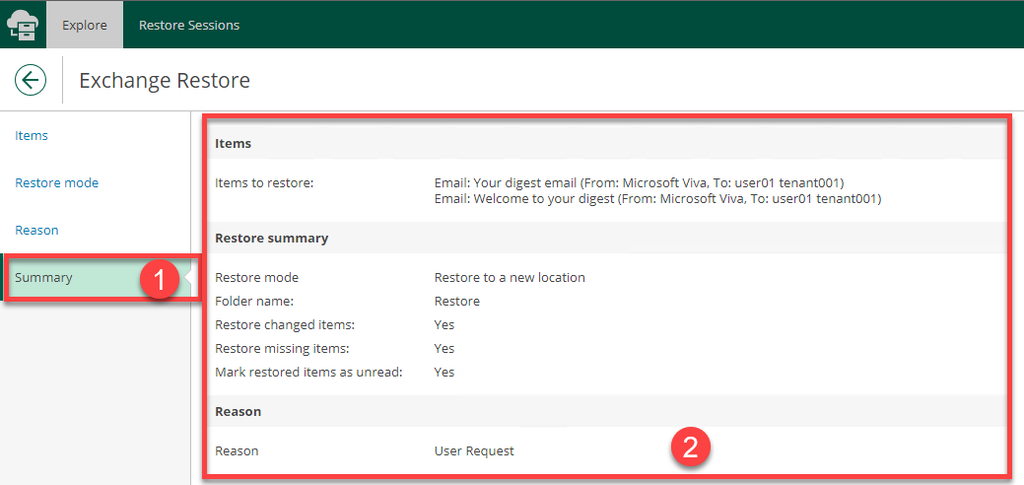Click the Veeam cloud logo icon
This screenshot has height=485, width=1024.
point(22,25)
